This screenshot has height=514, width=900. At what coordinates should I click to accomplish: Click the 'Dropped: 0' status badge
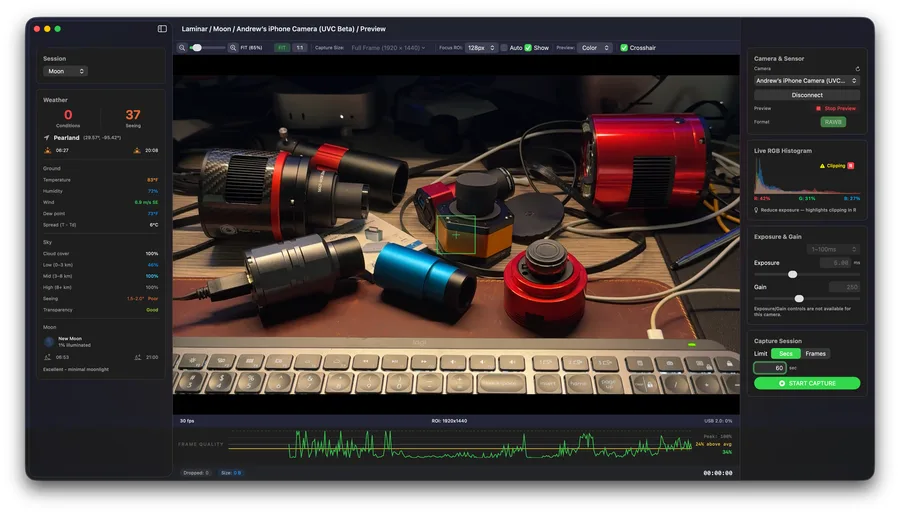(x=196, y=473)
